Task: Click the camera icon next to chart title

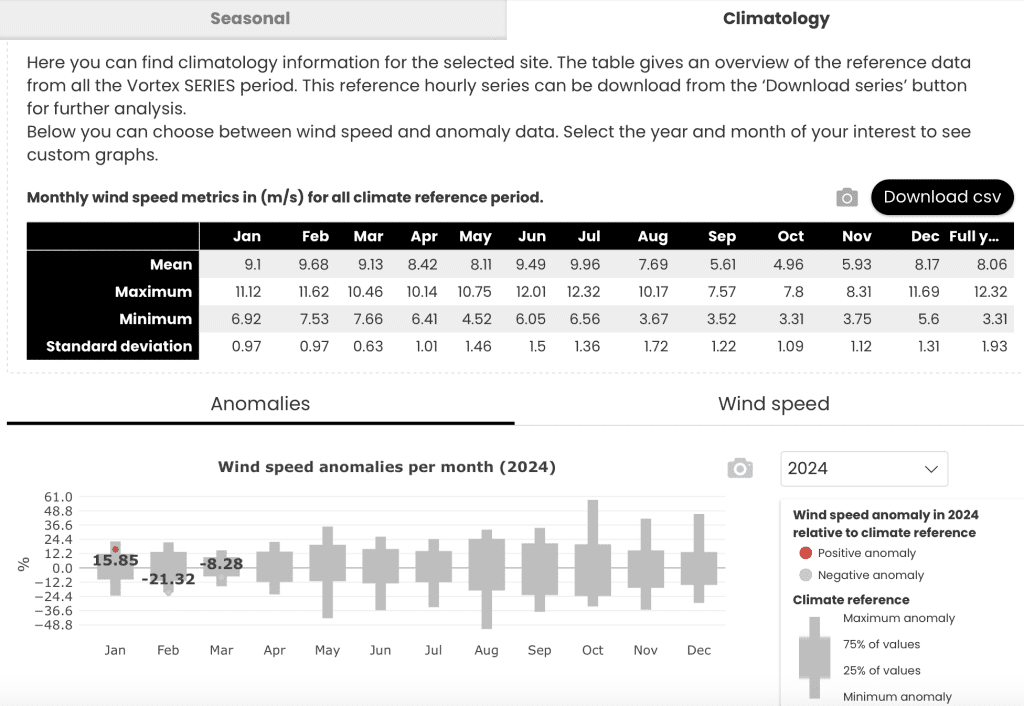Action: (740, 468)
